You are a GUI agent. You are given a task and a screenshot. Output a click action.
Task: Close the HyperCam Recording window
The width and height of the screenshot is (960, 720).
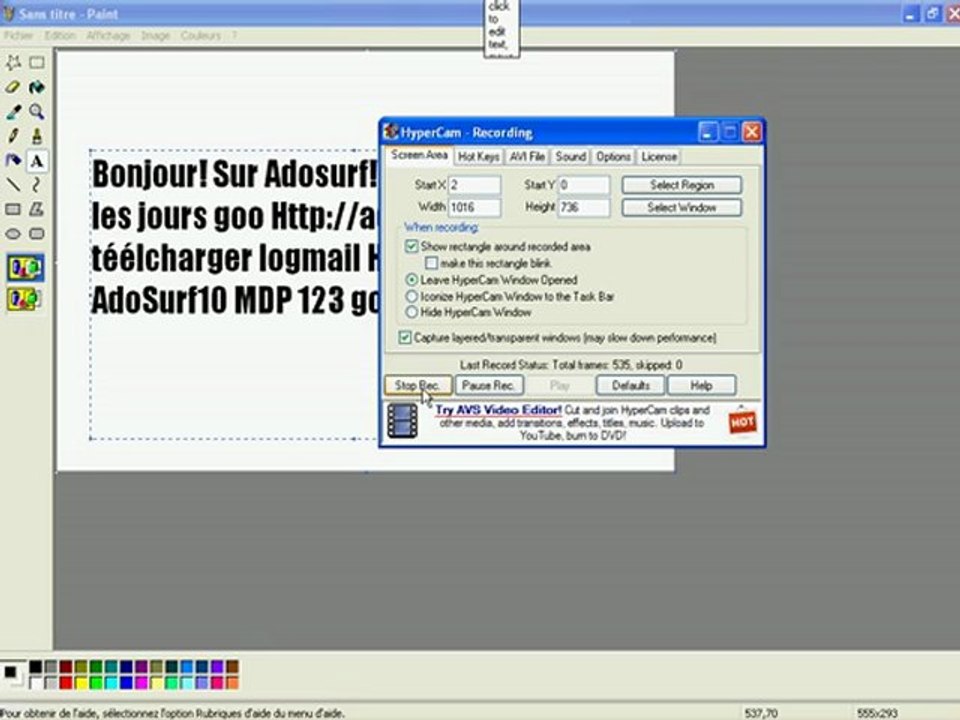[752, 132]
